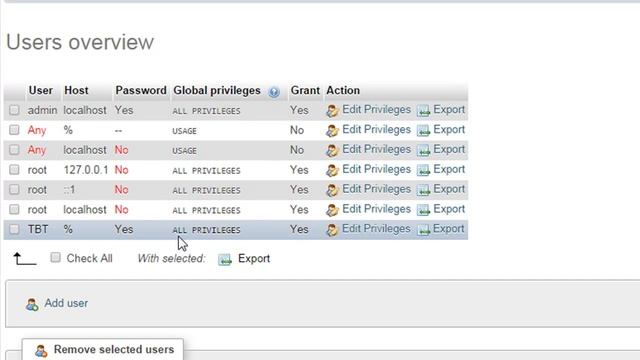
Task: Click Export icon for root ::1
Action: (x=423, y=190)
